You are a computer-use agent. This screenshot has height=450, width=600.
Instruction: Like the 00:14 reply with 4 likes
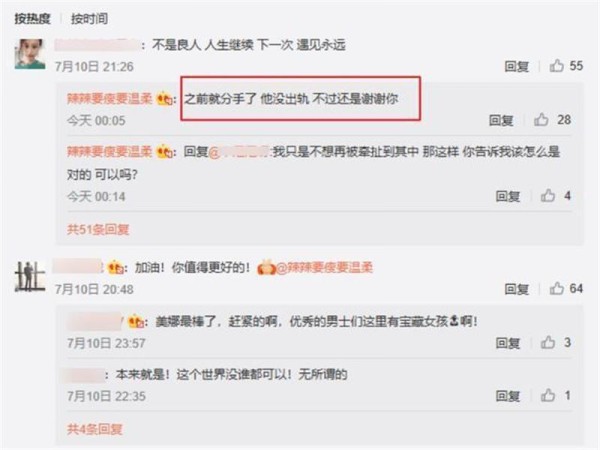tap(548, 196)
